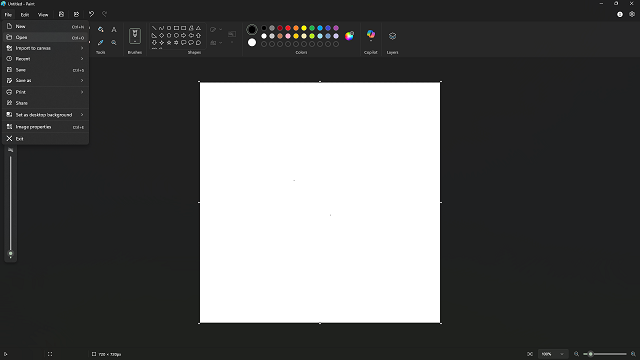Select the Right arrow shape
Screen dimensions: 640x360
[184, 36]
